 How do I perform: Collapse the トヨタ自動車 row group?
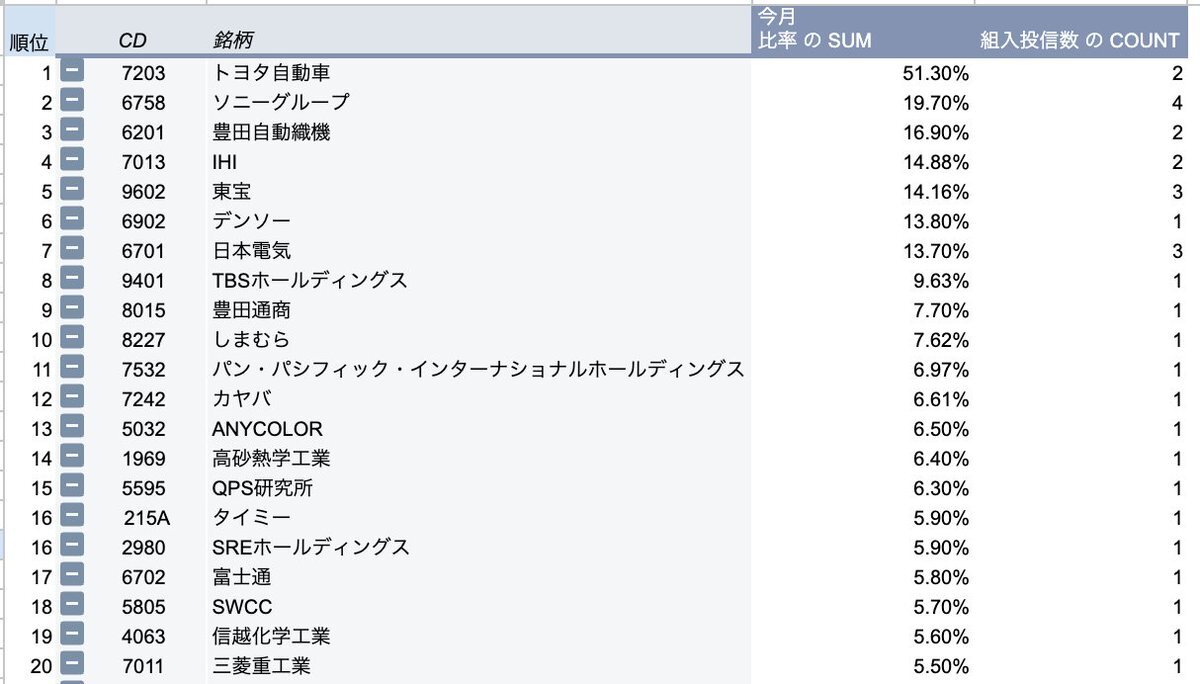click(71, 72)
